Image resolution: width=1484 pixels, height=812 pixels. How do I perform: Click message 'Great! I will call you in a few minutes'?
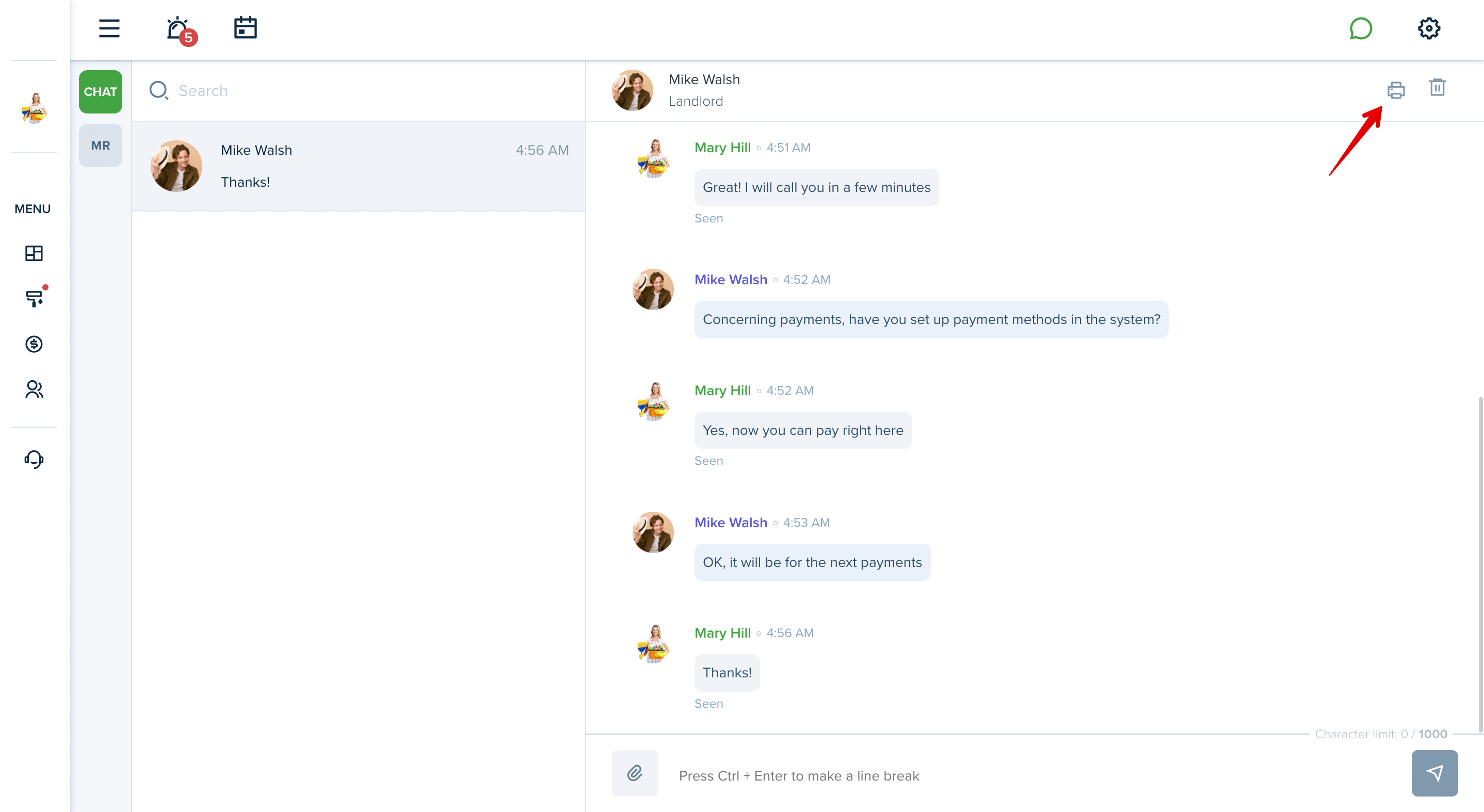click(816, 187)
